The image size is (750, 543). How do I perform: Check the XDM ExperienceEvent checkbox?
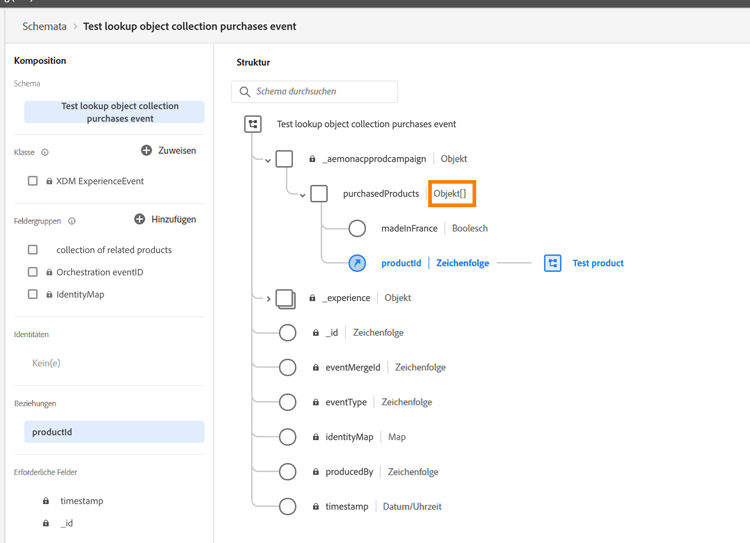(33, 181)
